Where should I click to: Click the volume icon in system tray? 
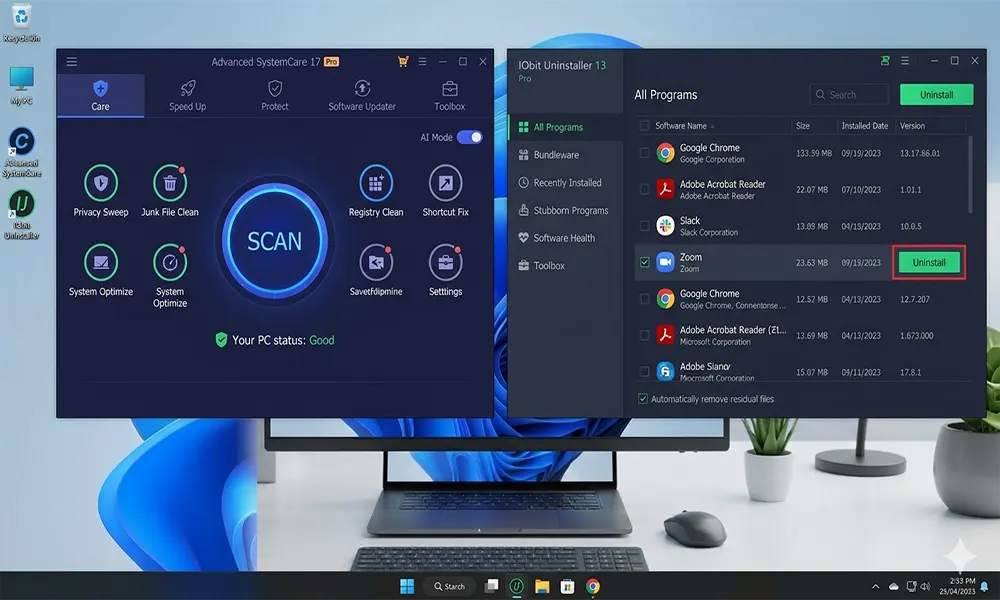925,586
